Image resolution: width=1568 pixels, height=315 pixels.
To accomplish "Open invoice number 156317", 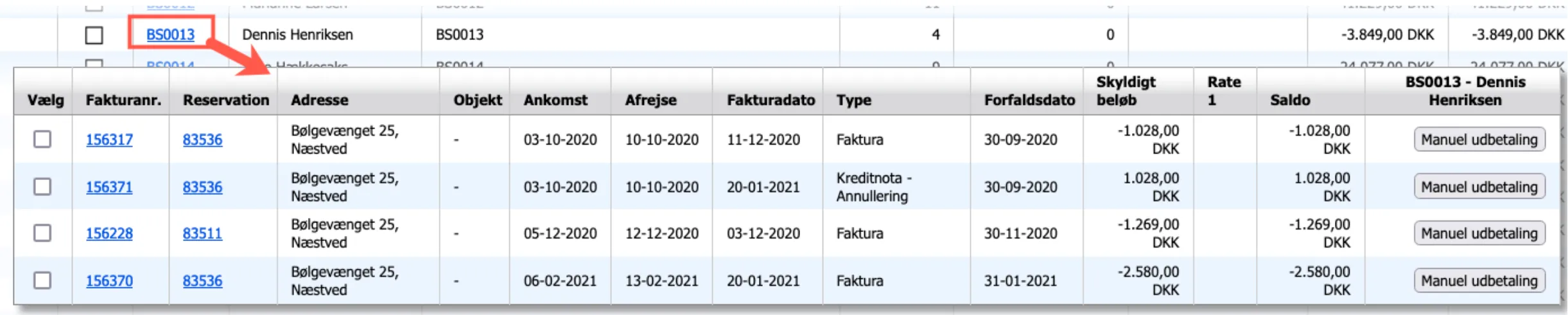I will 109,139.
